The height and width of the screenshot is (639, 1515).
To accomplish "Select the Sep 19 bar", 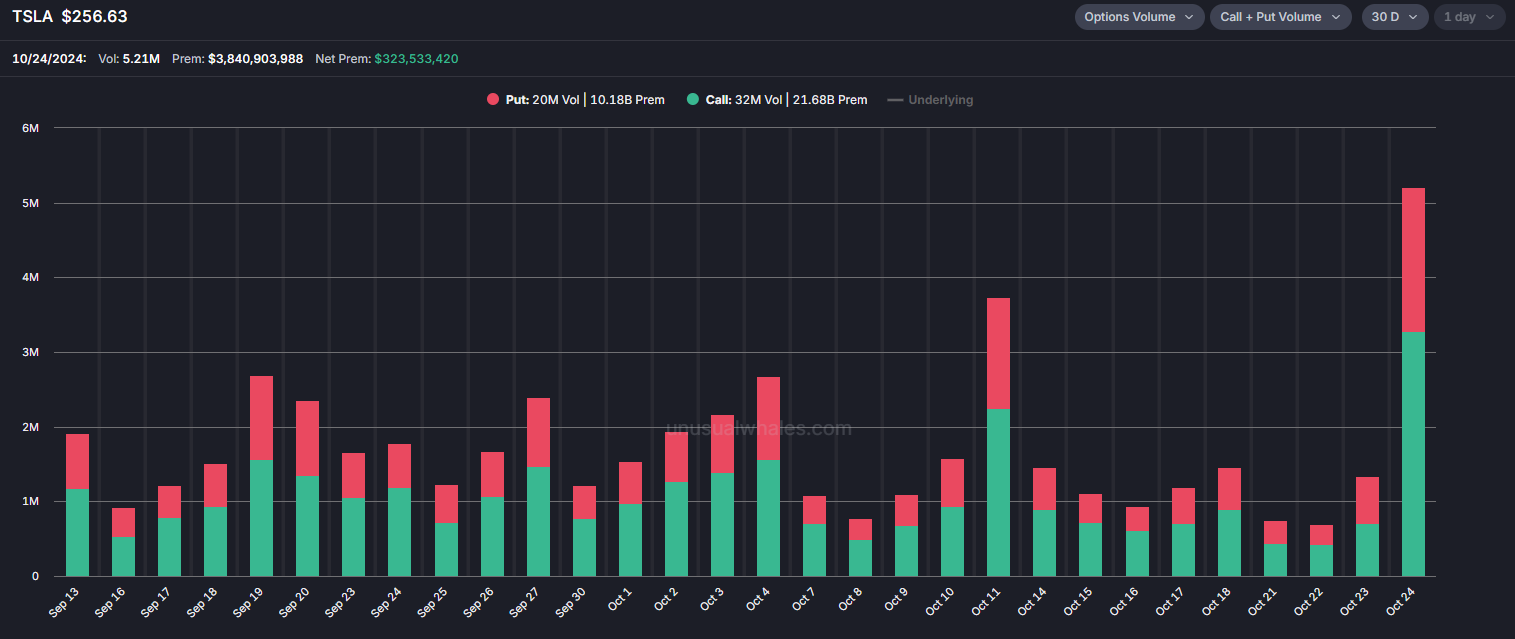I will click(261, 476).
